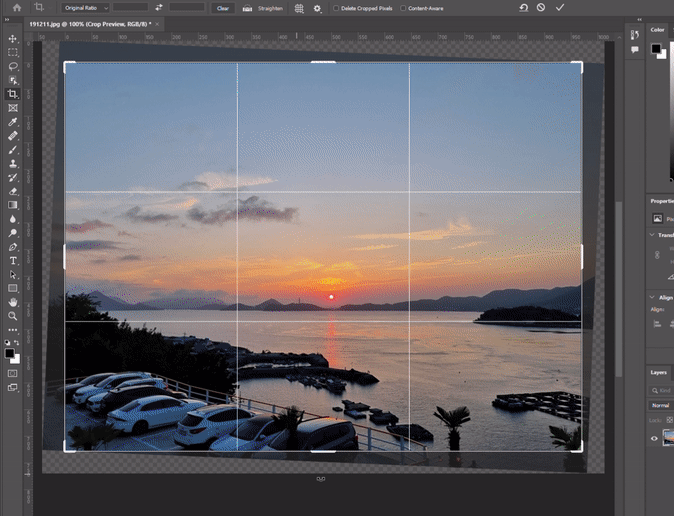Click the toolbar background color swatch
Viewport: 674px width, 516px height.
point(17,359)
